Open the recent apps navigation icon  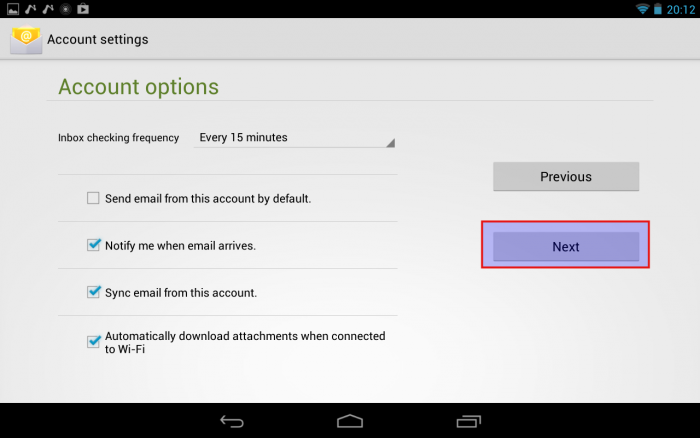click(468, 421)
